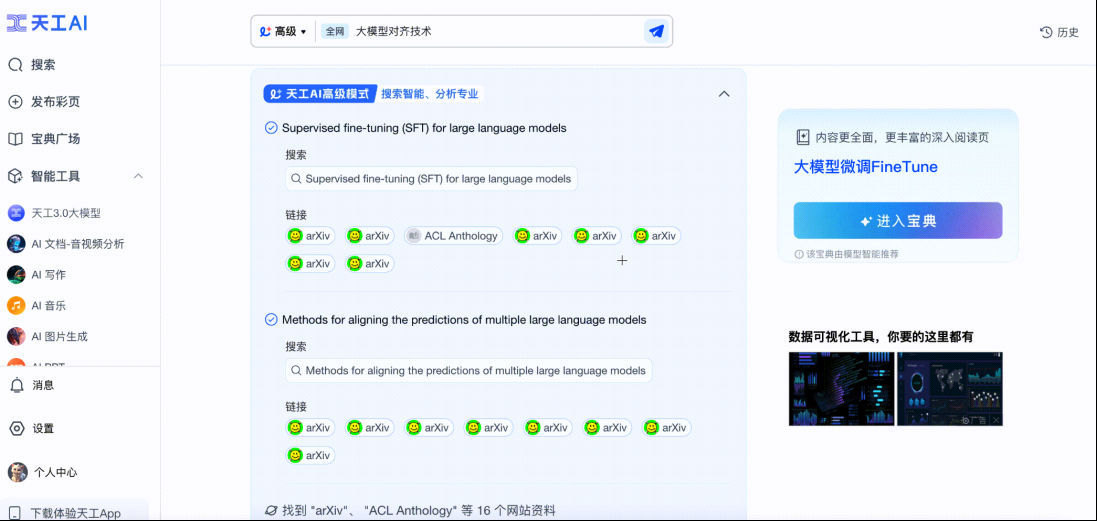
Task: Open the ACL Anthology source link
Action: point(453,236)
